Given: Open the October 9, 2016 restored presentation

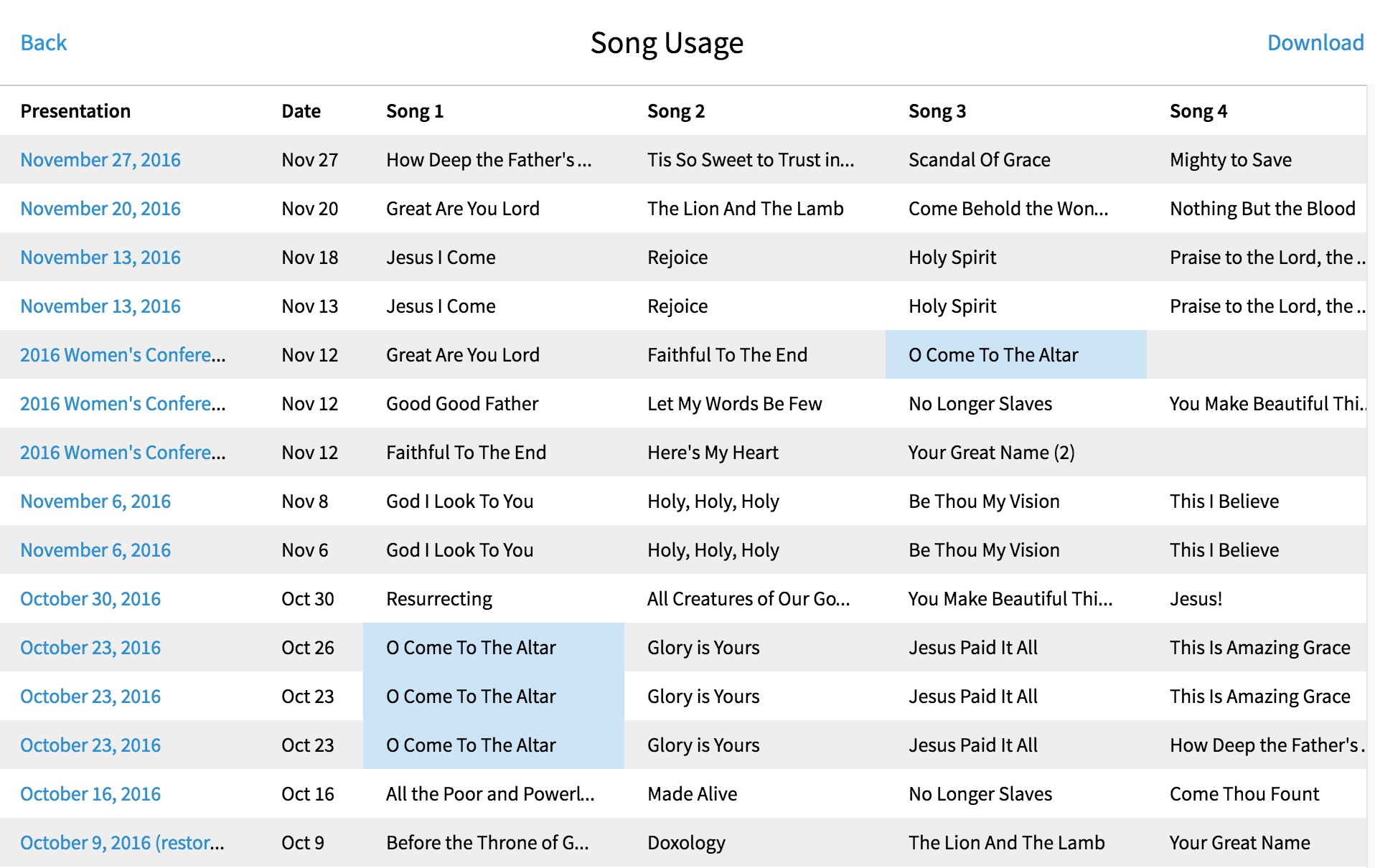Looking at the screenshot, I should pyautogui.click(x=122, y=843).
